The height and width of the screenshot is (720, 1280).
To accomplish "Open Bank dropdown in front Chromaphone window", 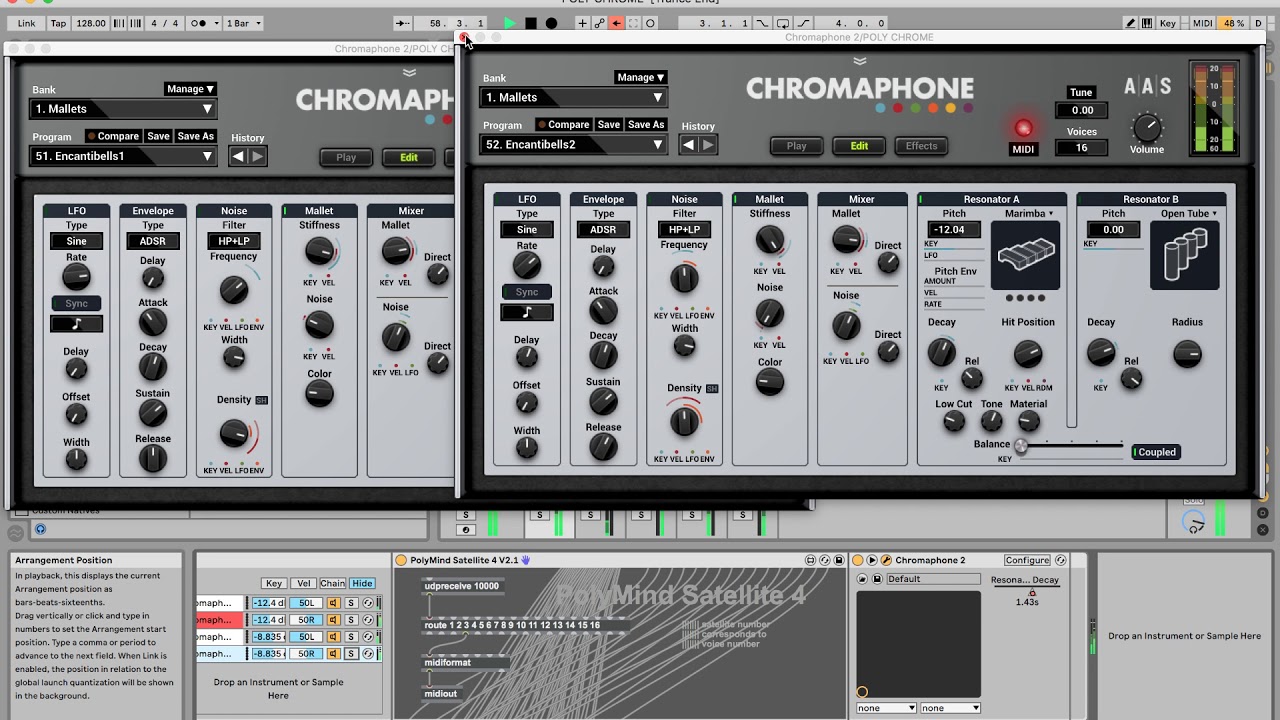I will tap(574, 97).
